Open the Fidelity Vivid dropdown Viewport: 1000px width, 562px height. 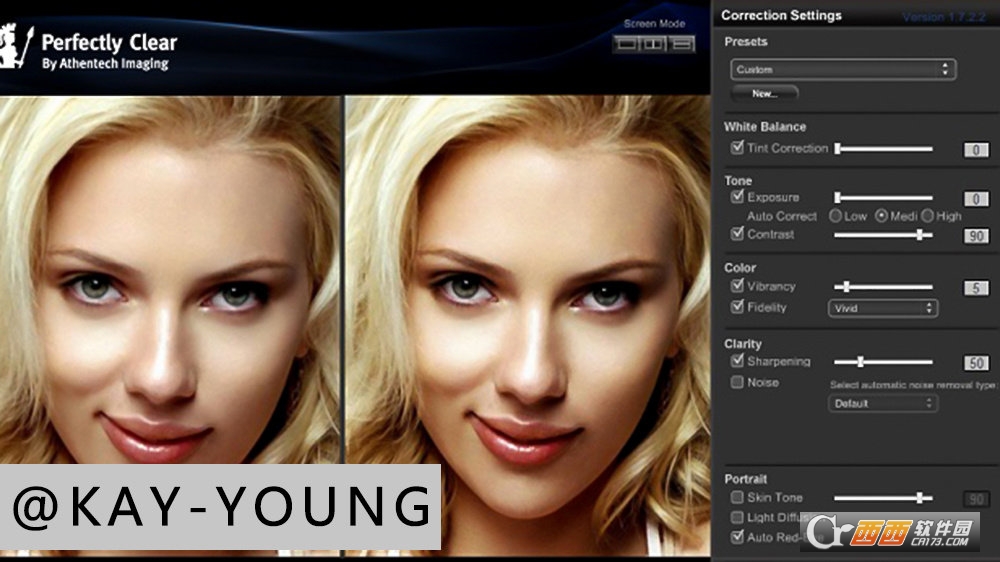pos(883,308)
